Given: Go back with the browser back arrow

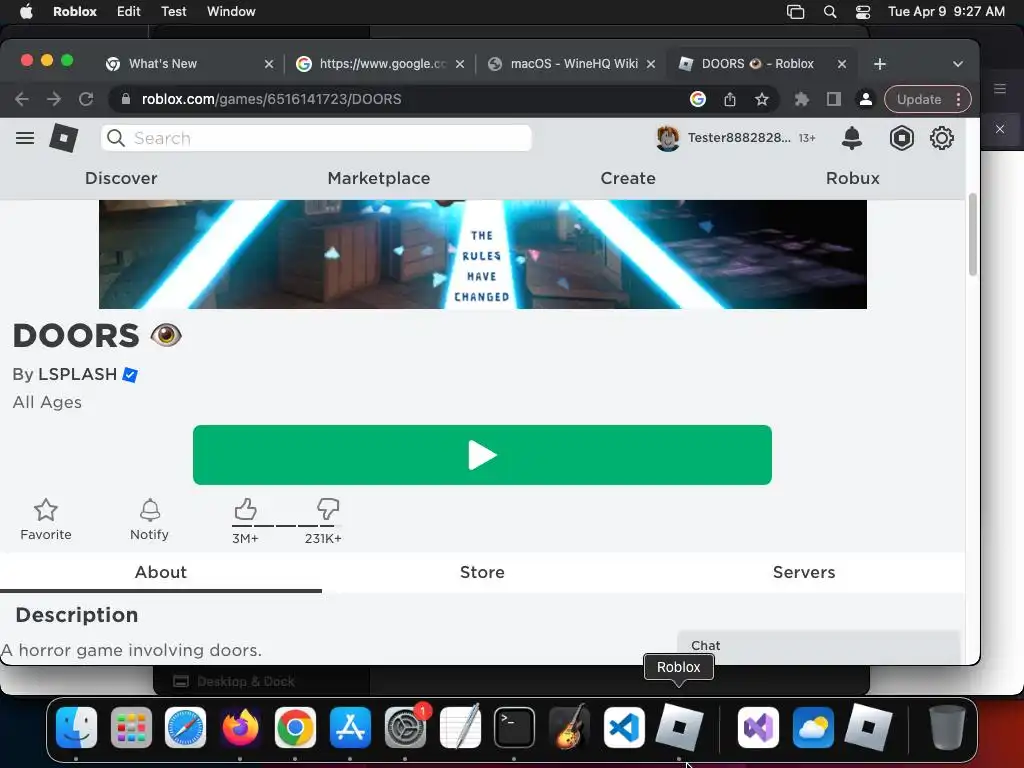Looking at the screenshot, I should [22, 99].
